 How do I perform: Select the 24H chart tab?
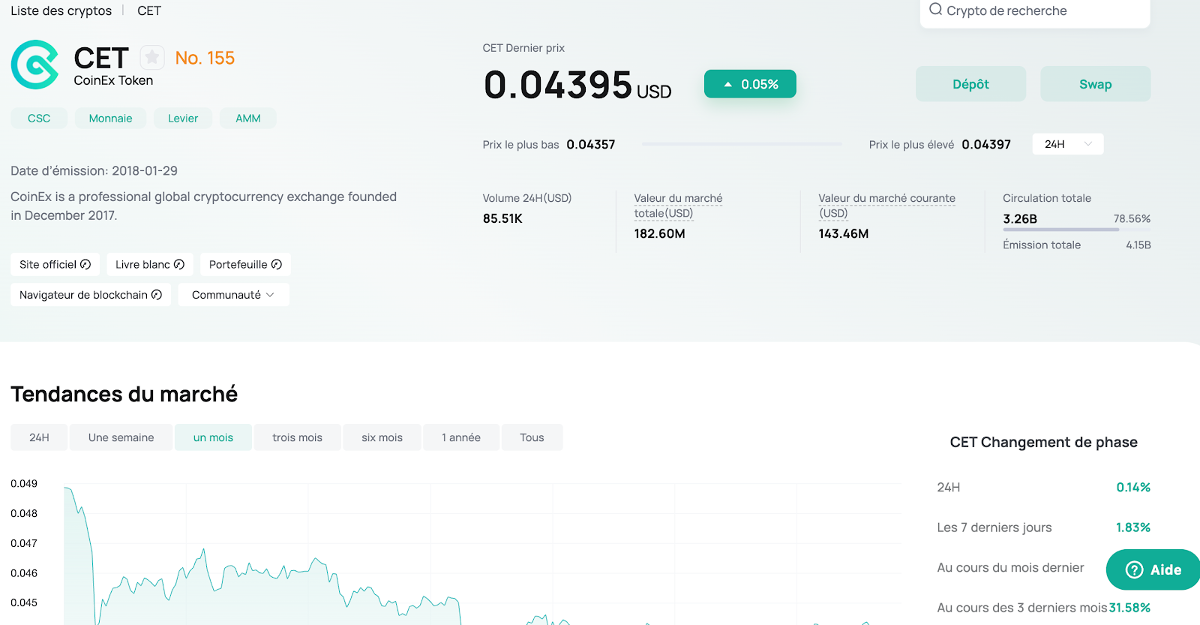click(x=39, y=437)
